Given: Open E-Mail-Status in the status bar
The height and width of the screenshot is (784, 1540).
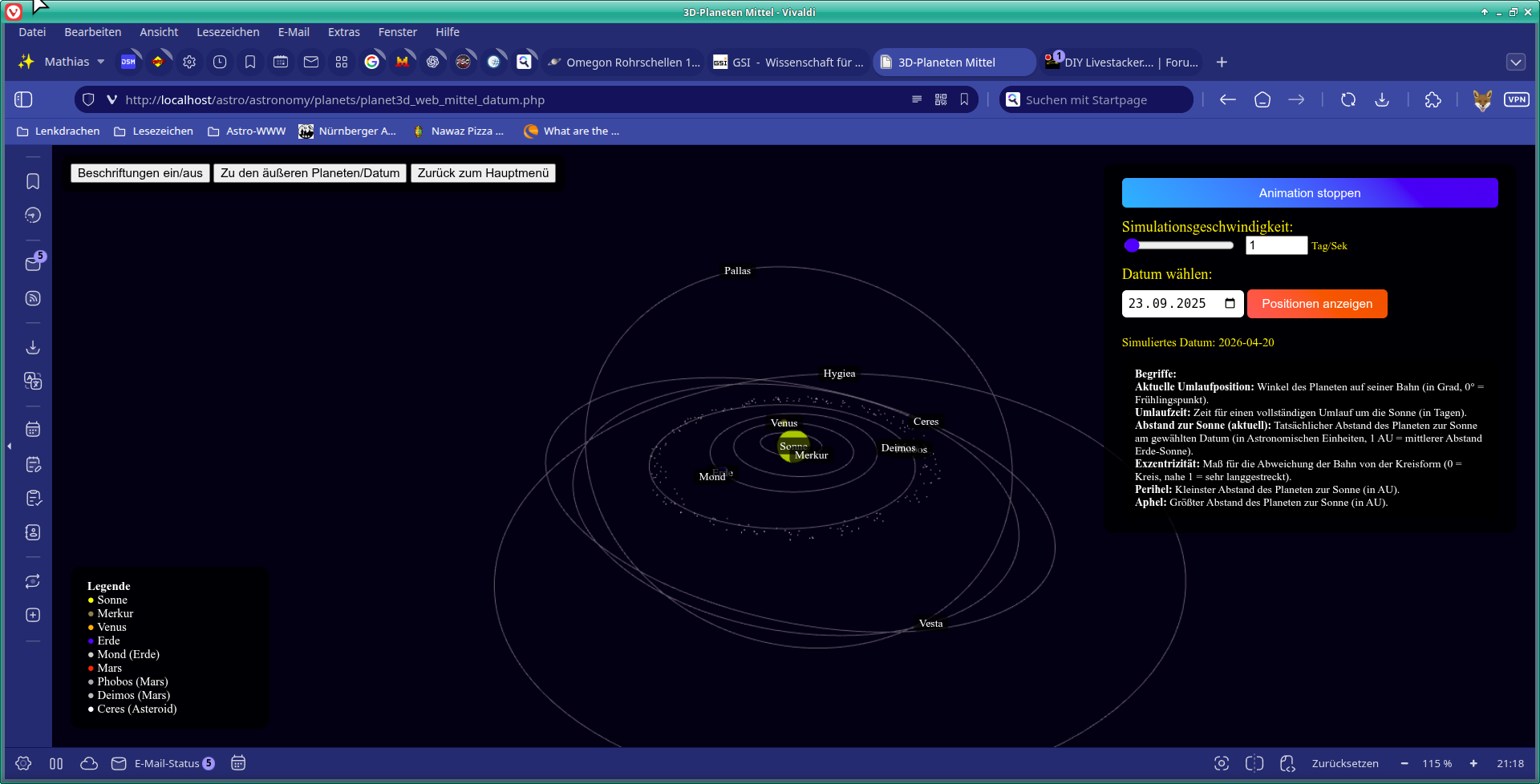Looking at the screenshot, I should click(x=163, y=763).
